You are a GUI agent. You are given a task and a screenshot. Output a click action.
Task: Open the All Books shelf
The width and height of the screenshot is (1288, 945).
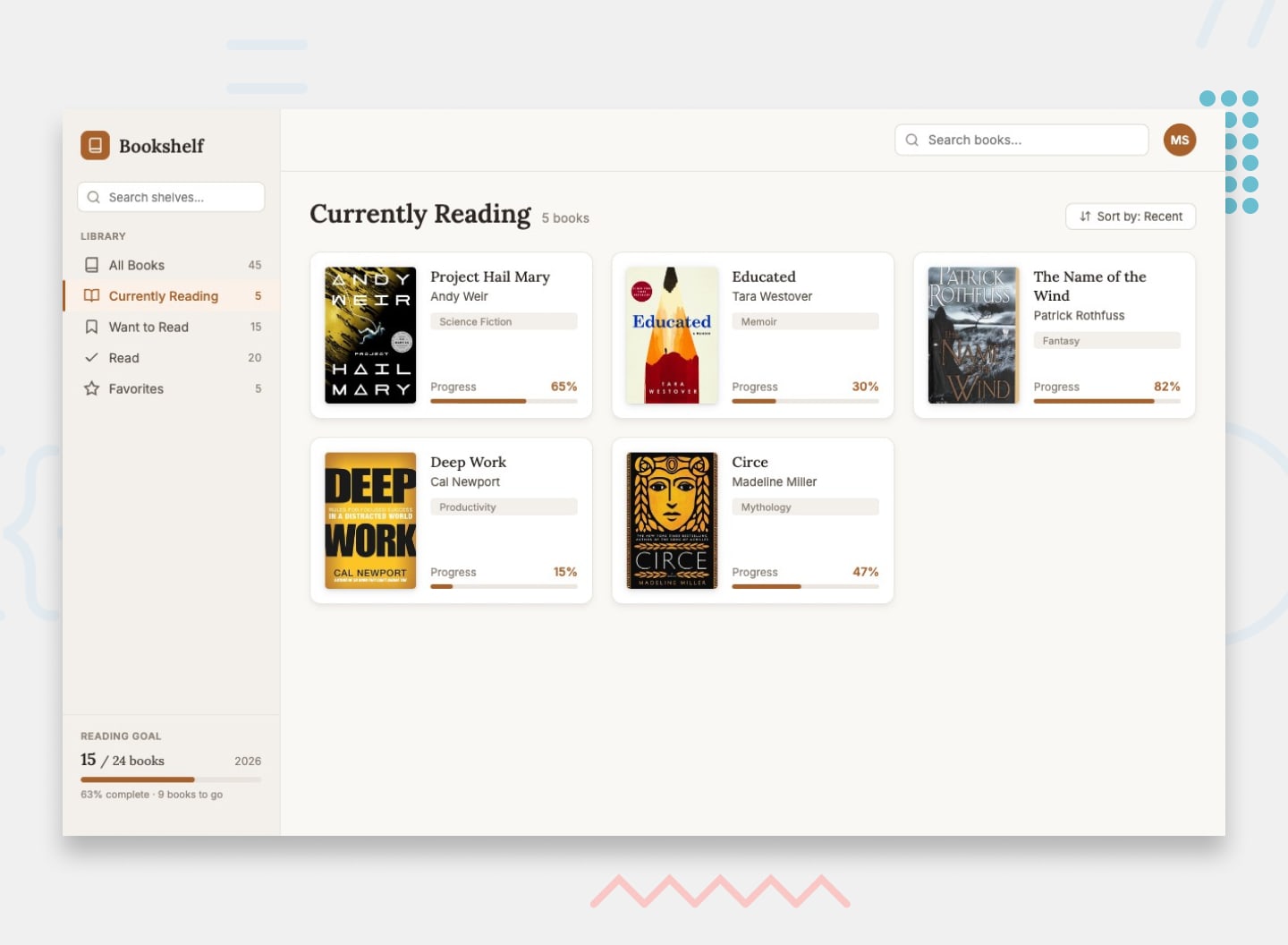(171, 265)
